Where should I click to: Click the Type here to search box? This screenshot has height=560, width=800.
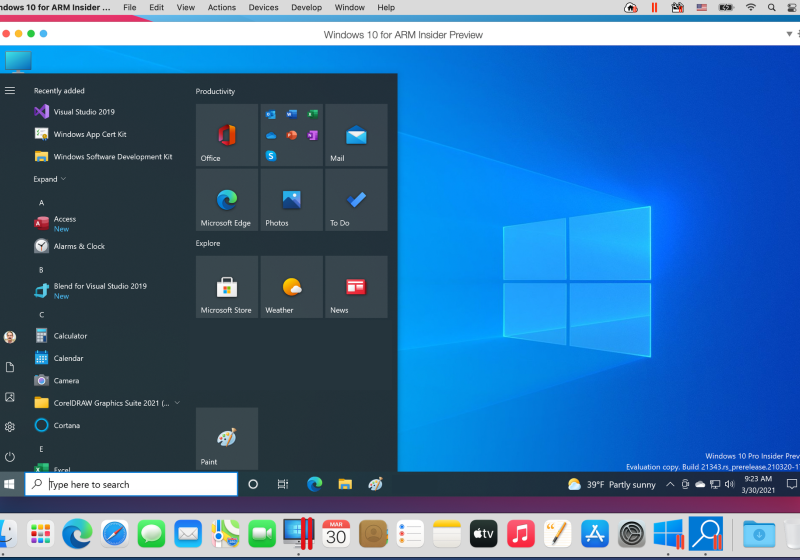[x=131, y=484]
